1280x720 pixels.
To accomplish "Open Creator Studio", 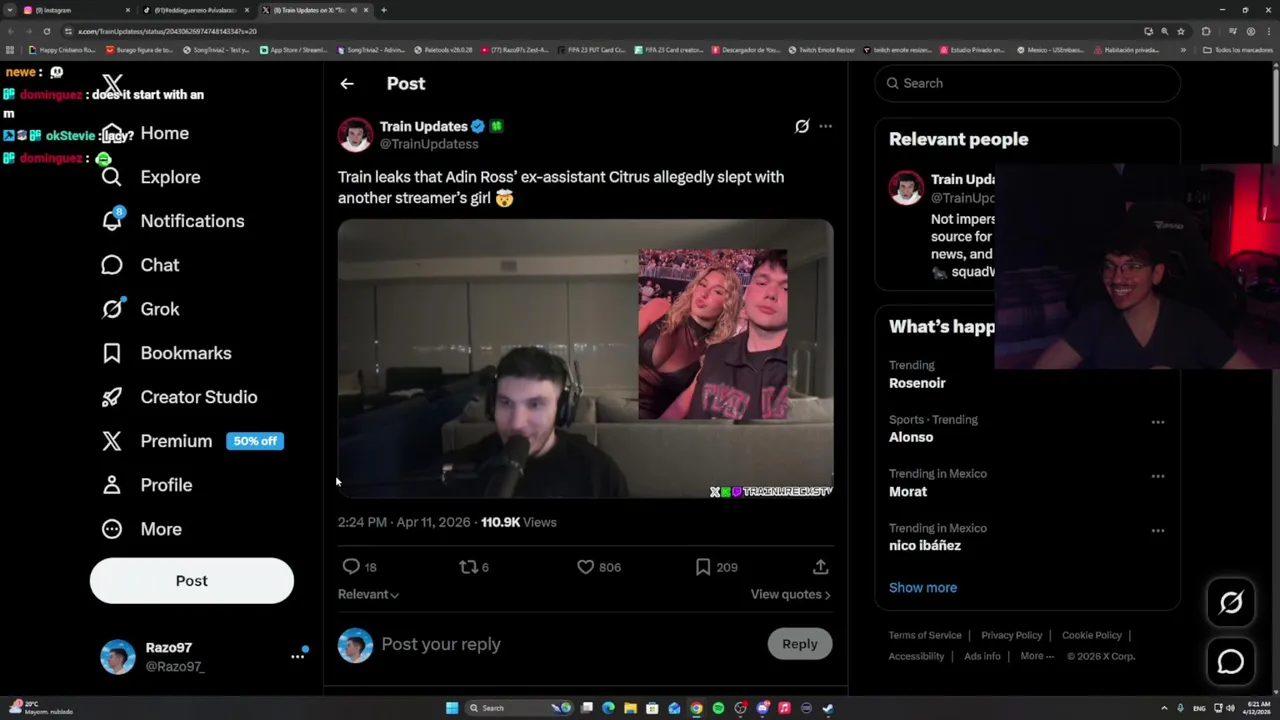I will (x=179, y=397).
